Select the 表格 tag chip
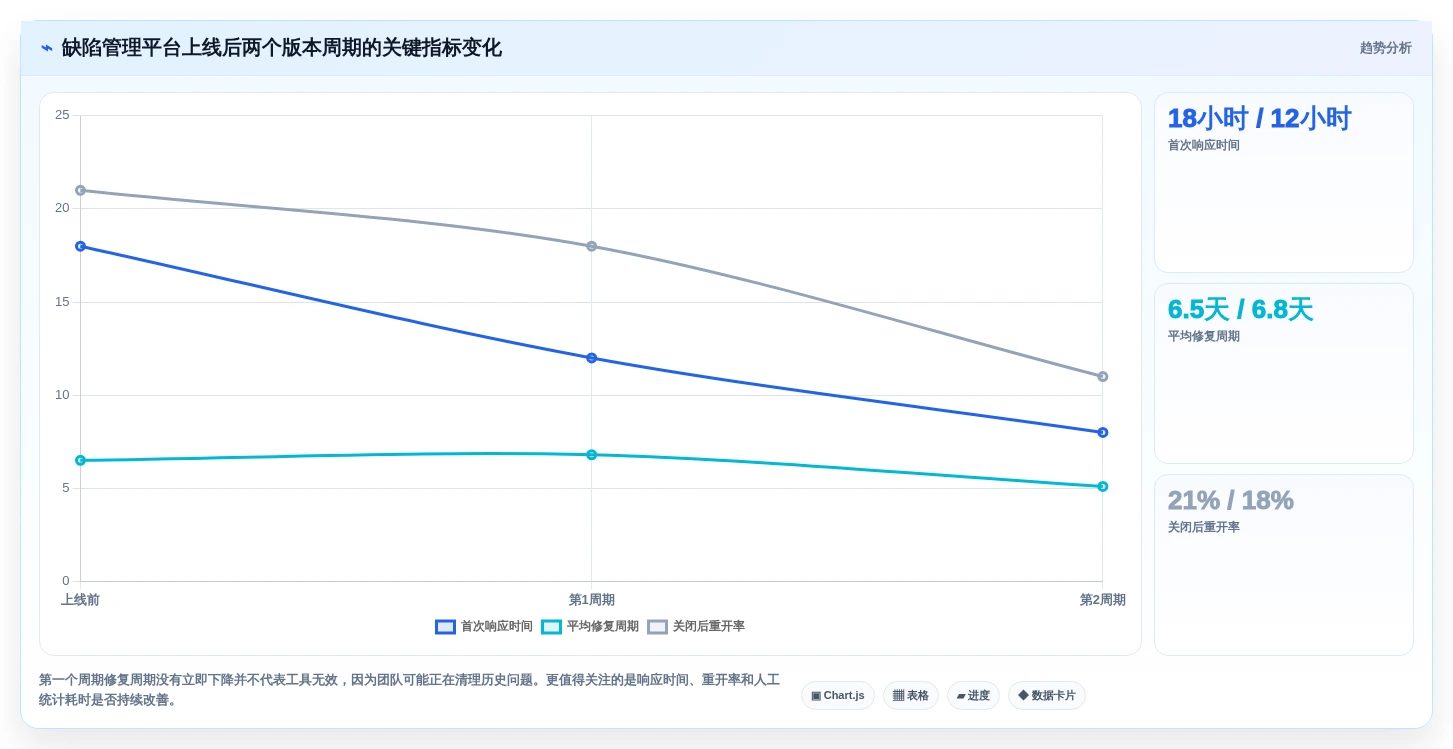 coord(911,696)
